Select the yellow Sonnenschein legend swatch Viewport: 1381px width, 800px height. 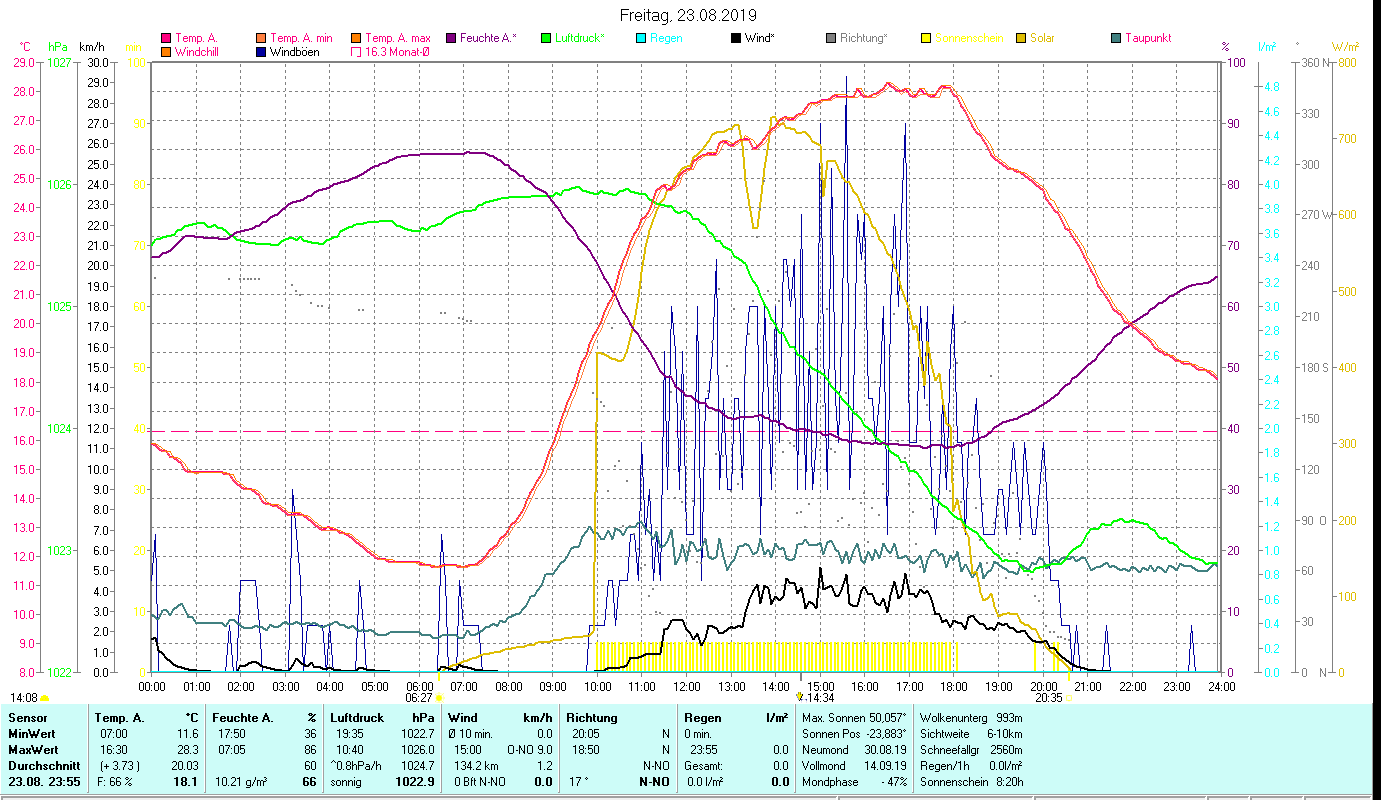click(926, 38)
